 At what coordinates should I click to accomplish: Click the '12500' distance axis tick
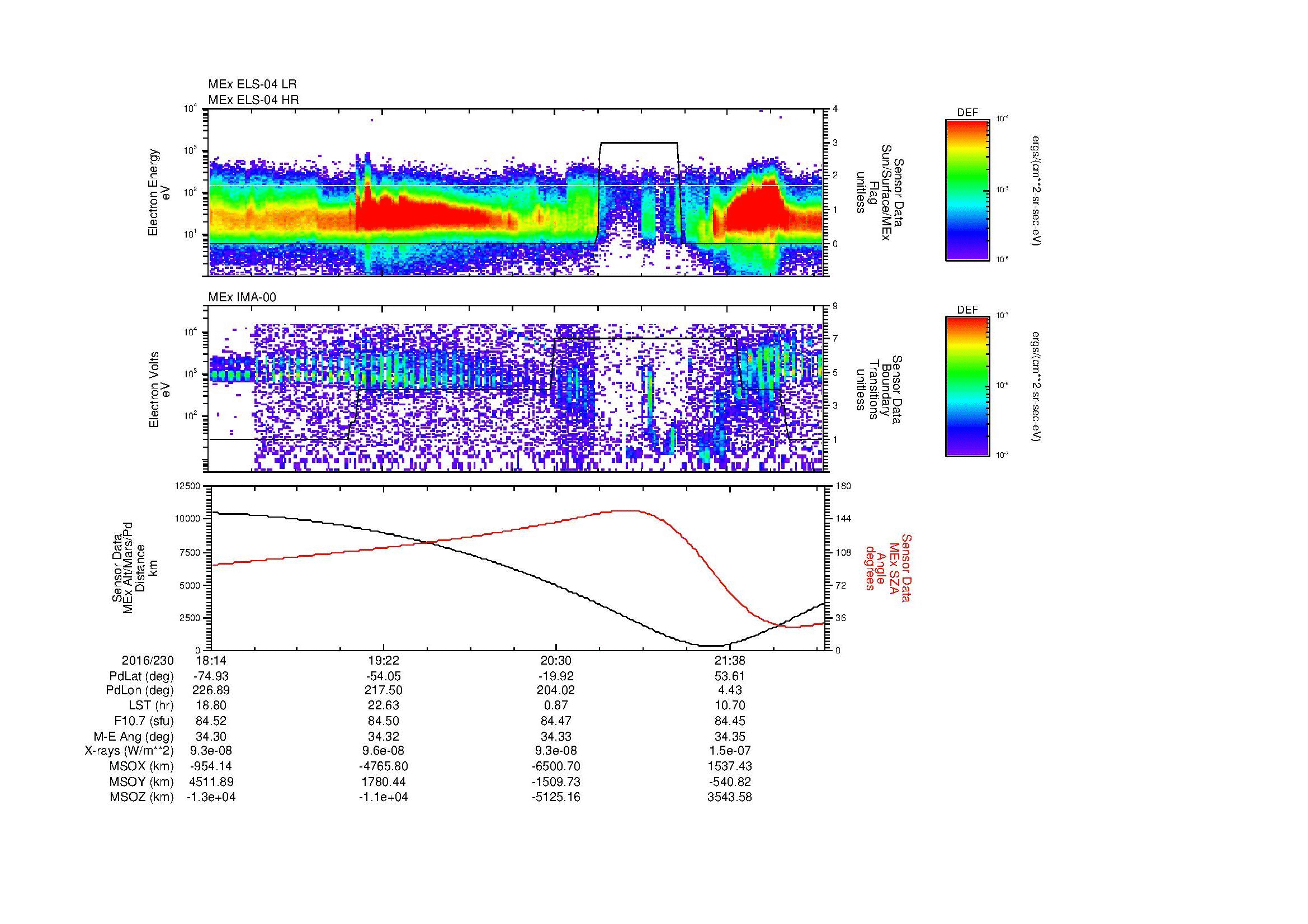[x=188, y=486]
